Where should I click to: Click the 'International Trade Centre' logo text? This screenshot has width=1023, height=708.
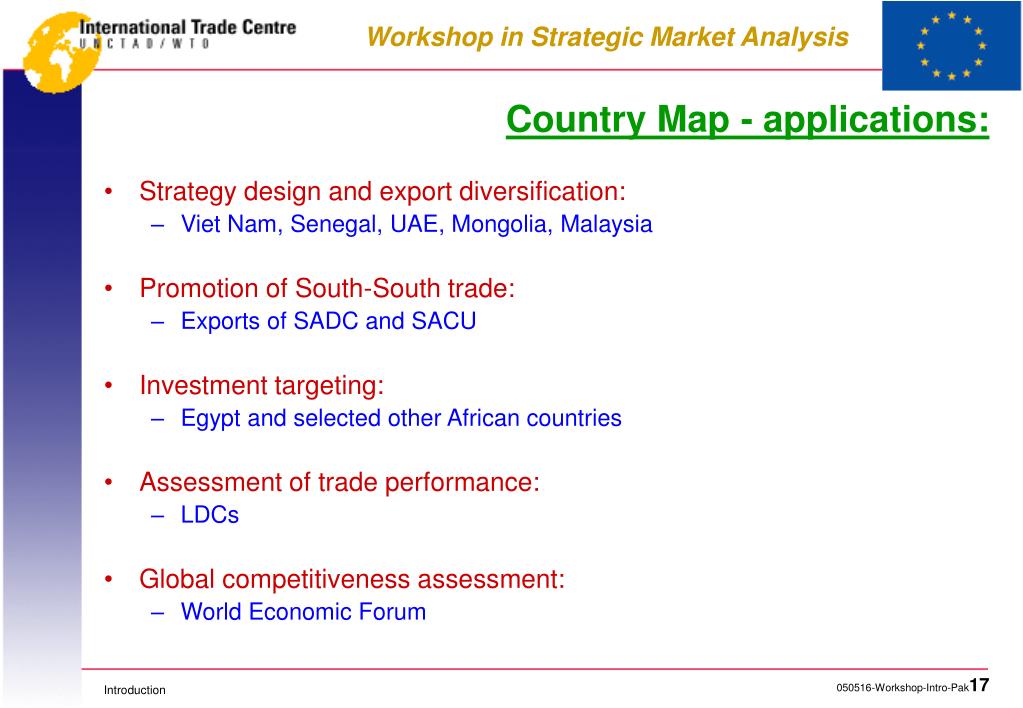click(x=188, y=27)
